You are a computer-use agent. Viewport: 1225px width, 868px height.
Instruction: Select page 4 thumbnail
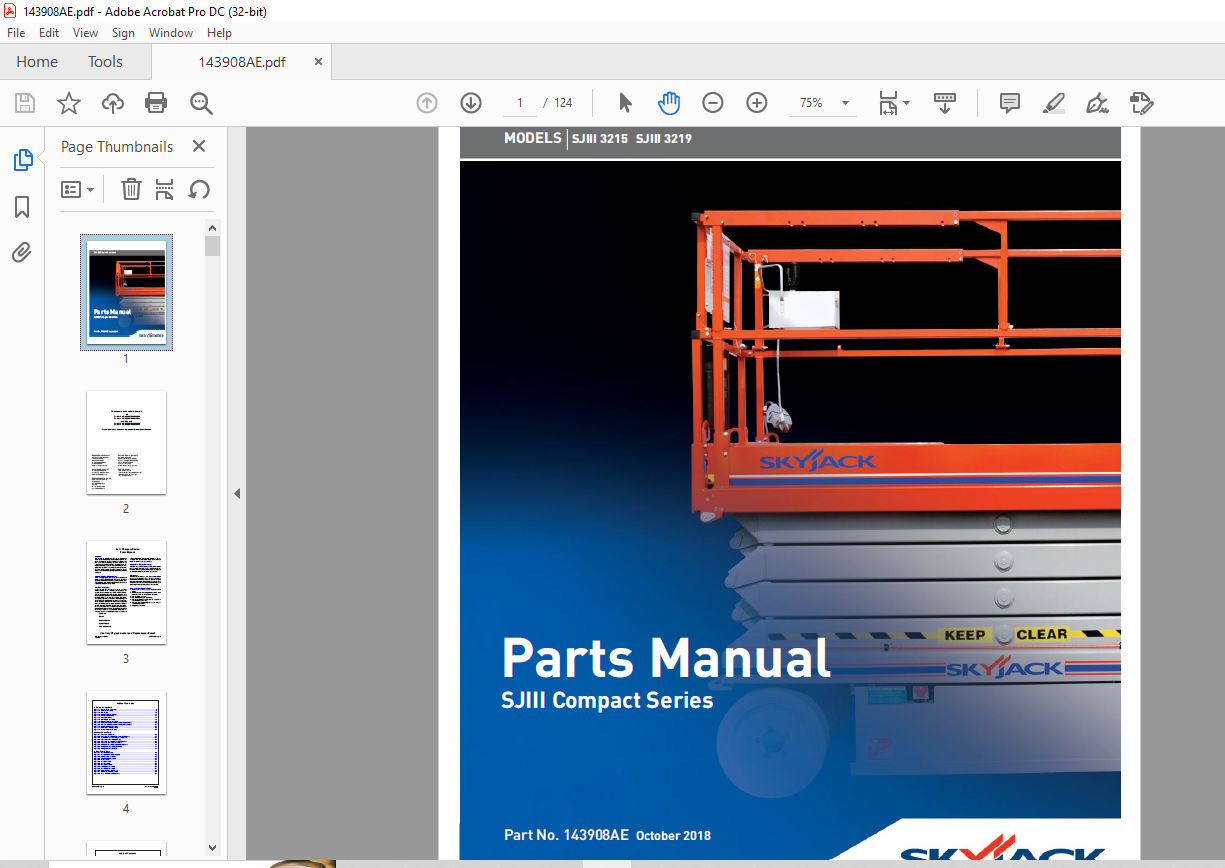[x=126, y=742]
